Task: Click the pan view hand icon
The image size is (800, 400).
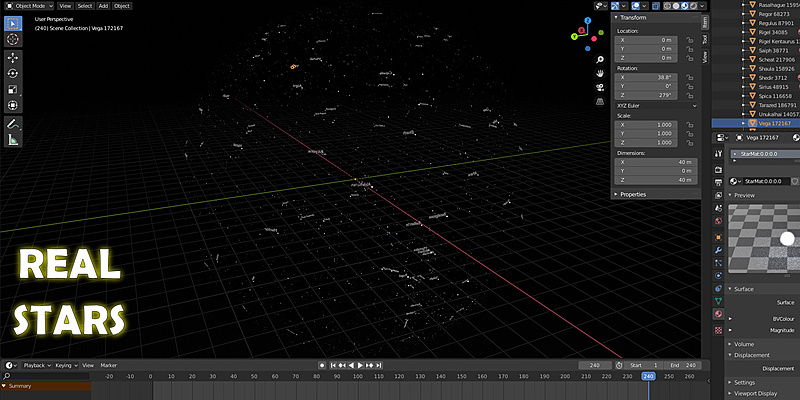Action: (x=599, y=73)
